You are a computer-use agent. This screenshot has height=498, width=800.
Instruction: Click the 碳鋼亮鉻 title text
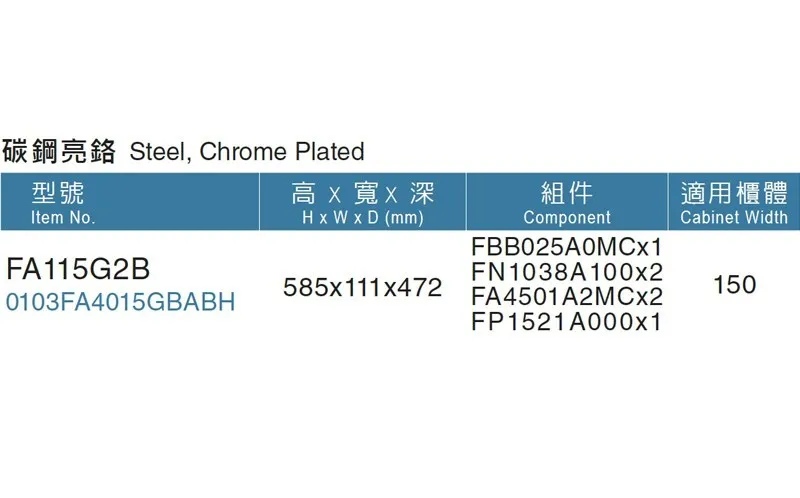click(60, 152)
